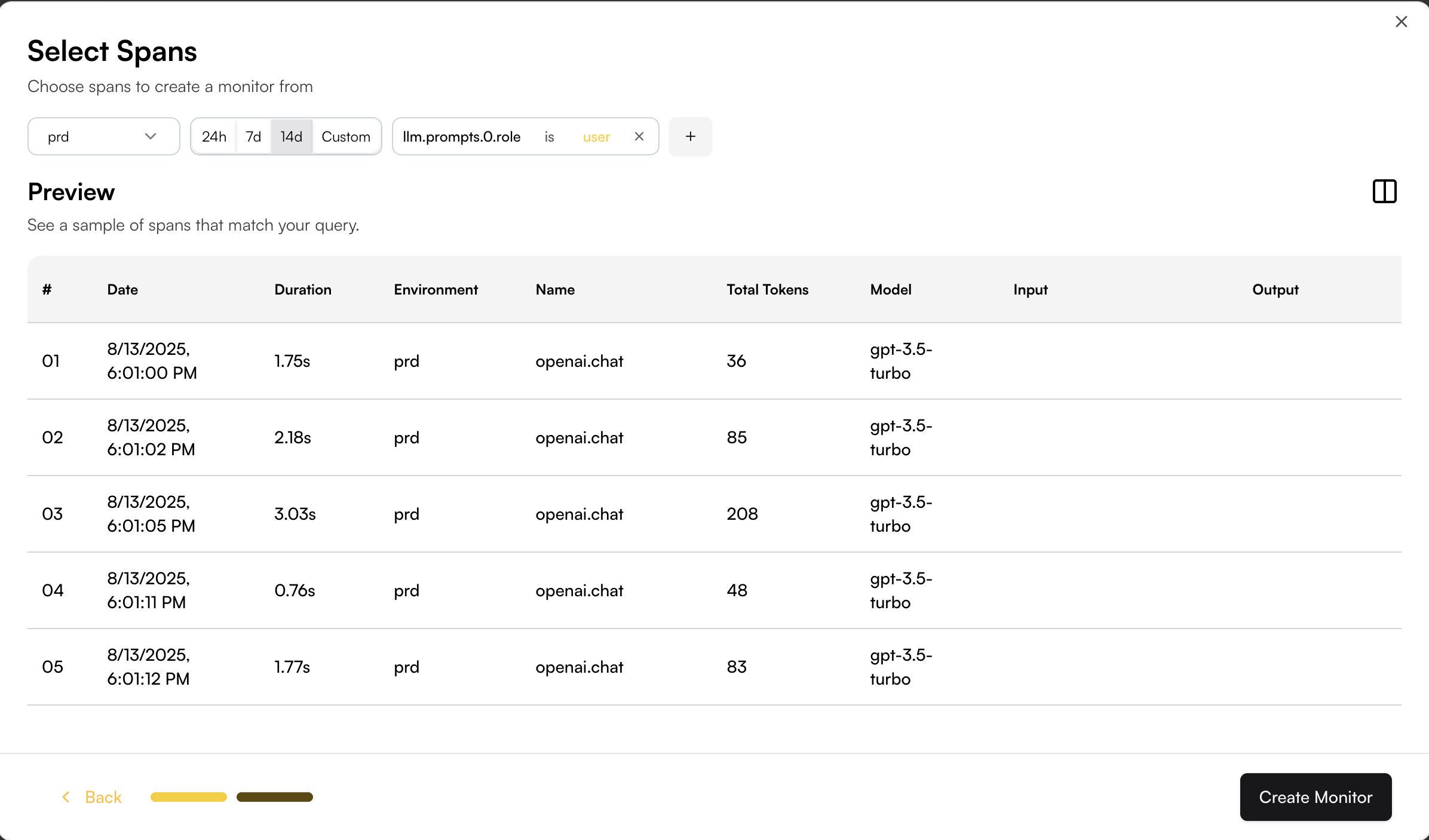This screenshot has height=840, width=1429.
Task: Sort by the Total Tokens column header
Action: [x=767, y=290]
